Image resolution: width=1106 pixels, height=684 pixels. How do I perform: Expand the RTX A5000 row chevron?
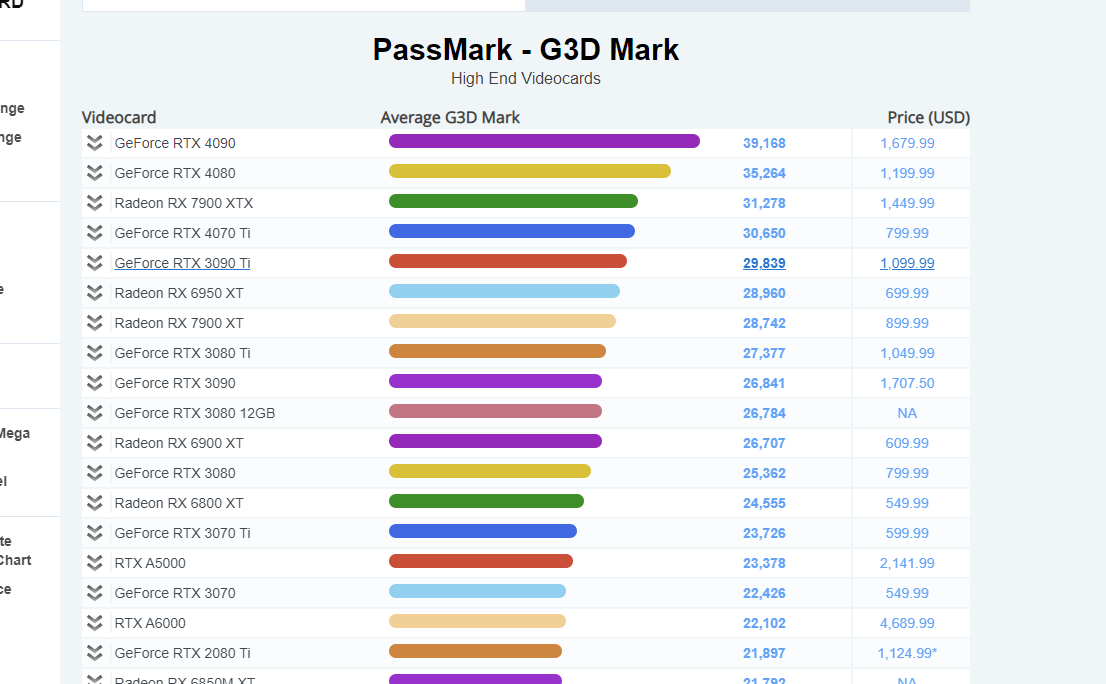click(x=95, y=563)
